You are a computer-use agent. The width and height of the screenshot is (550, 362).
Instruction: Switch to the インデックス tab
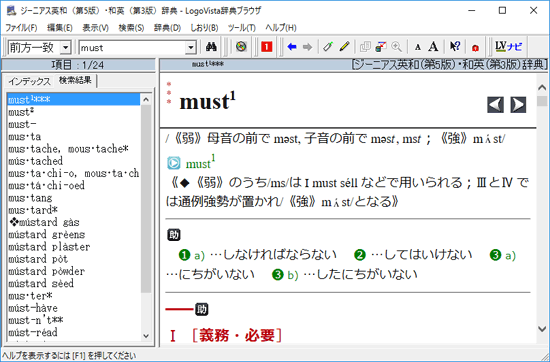pyautogui.click(x=29, y=81)
